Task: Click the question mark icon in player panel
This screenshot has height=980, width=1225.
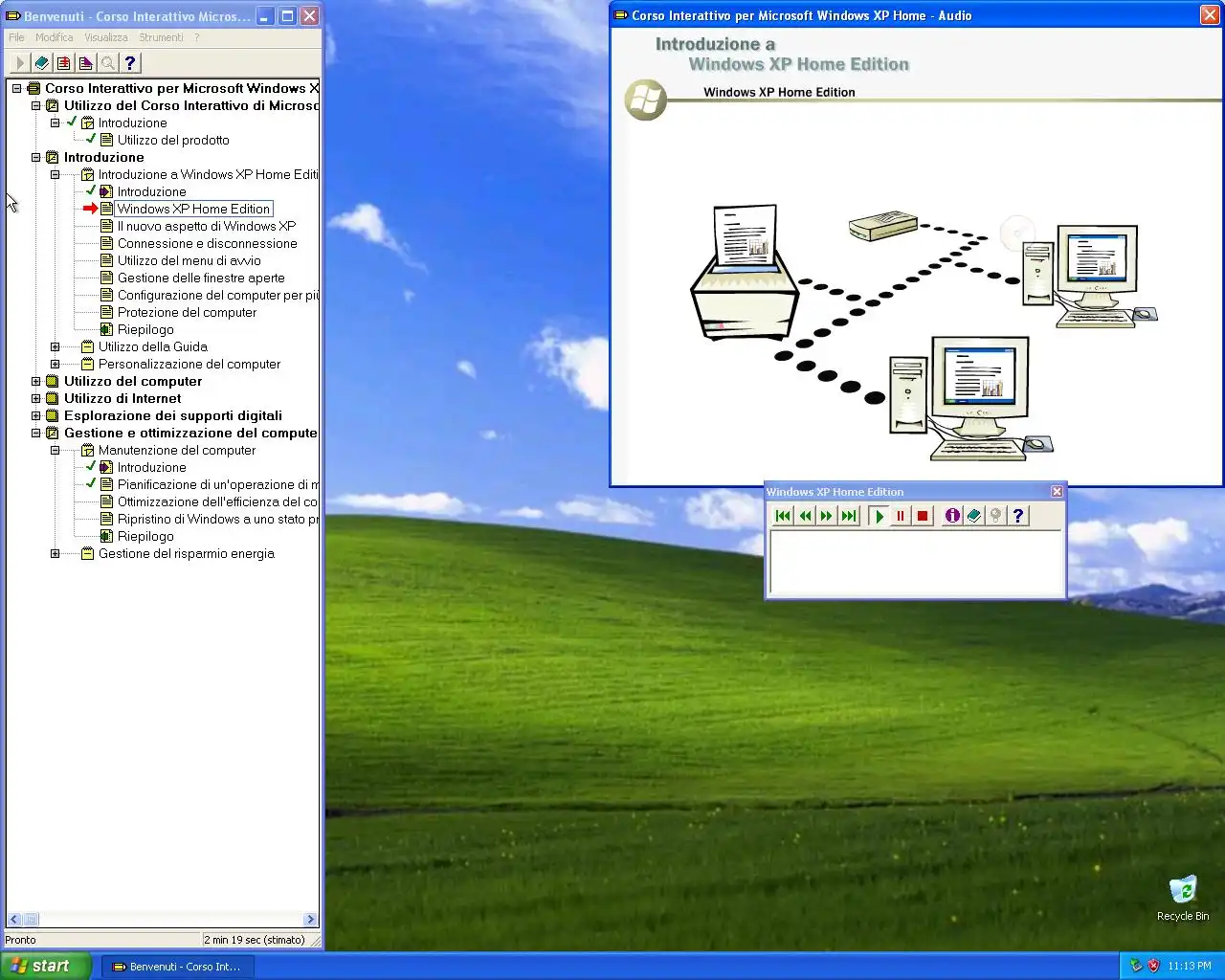Action: point(1018,516)
